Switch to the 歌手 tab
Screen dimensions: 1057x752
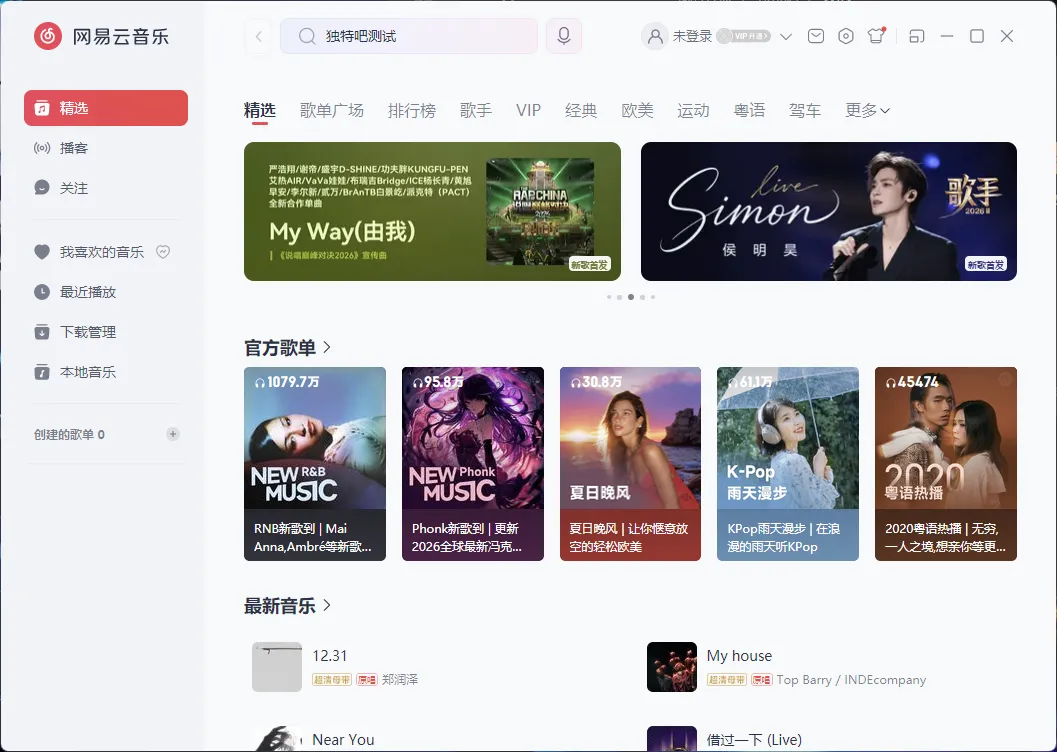[x=476, y=110]
